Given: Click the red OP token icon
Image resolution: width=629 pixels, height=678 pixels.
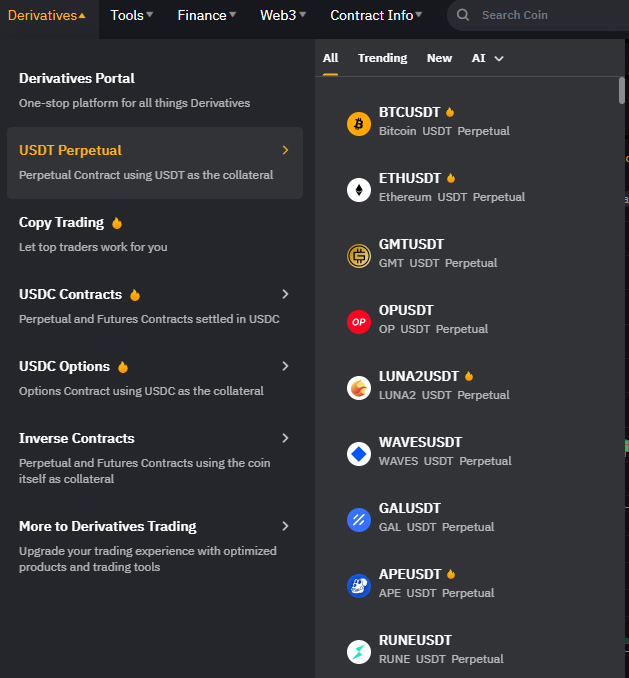Looking at the screenshot, I should pyautogui.click(x=359, y=322).
